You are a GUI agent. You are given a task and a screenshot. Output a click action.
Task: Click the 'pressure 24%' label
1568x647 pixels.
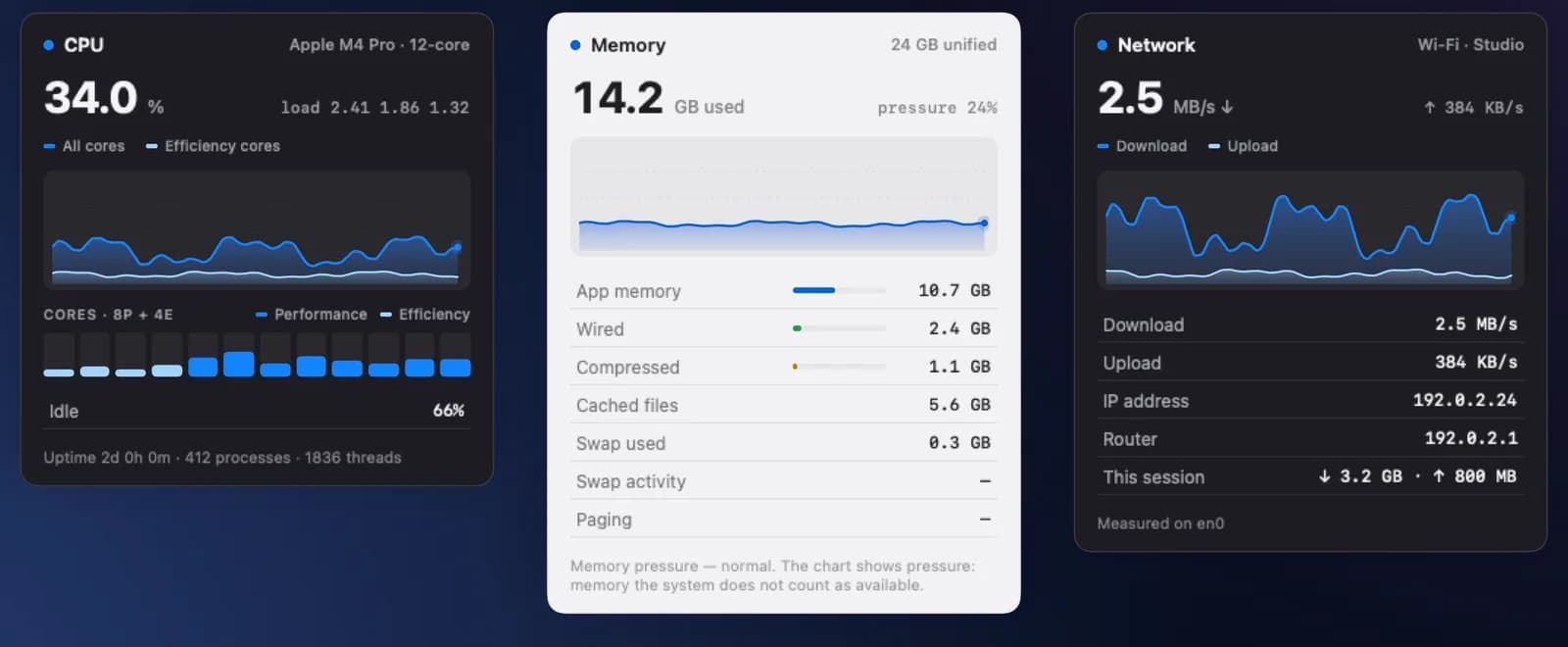pyautogui.click(x=937, y=108)
